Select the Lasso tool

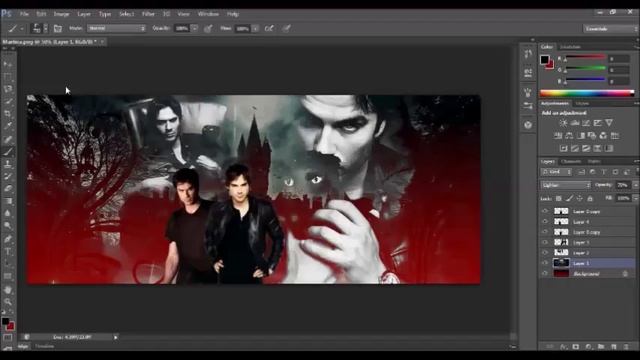[x=8, y=89]
